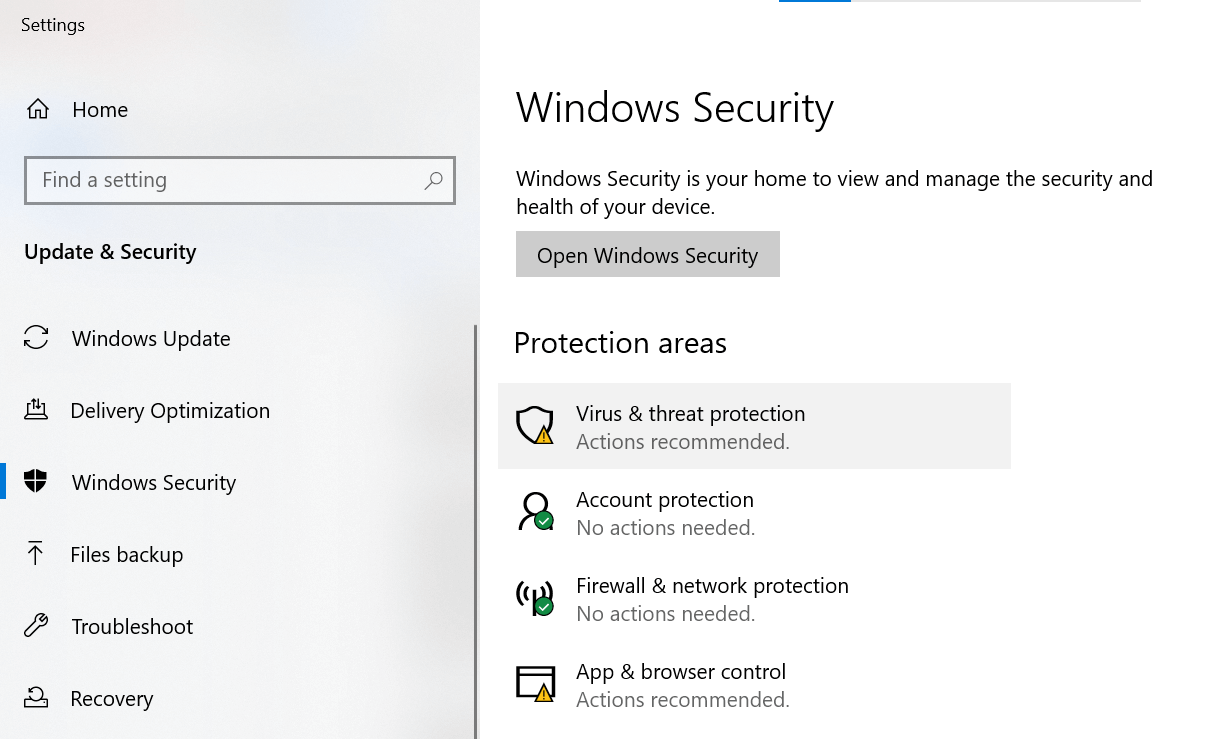
Task: Open Account protection area
Action: point(665,500)
